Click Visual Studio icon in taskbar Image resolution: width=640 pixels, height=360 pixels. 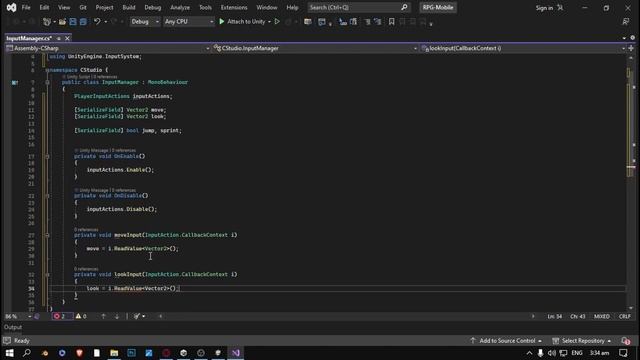[x=236, y=353]
